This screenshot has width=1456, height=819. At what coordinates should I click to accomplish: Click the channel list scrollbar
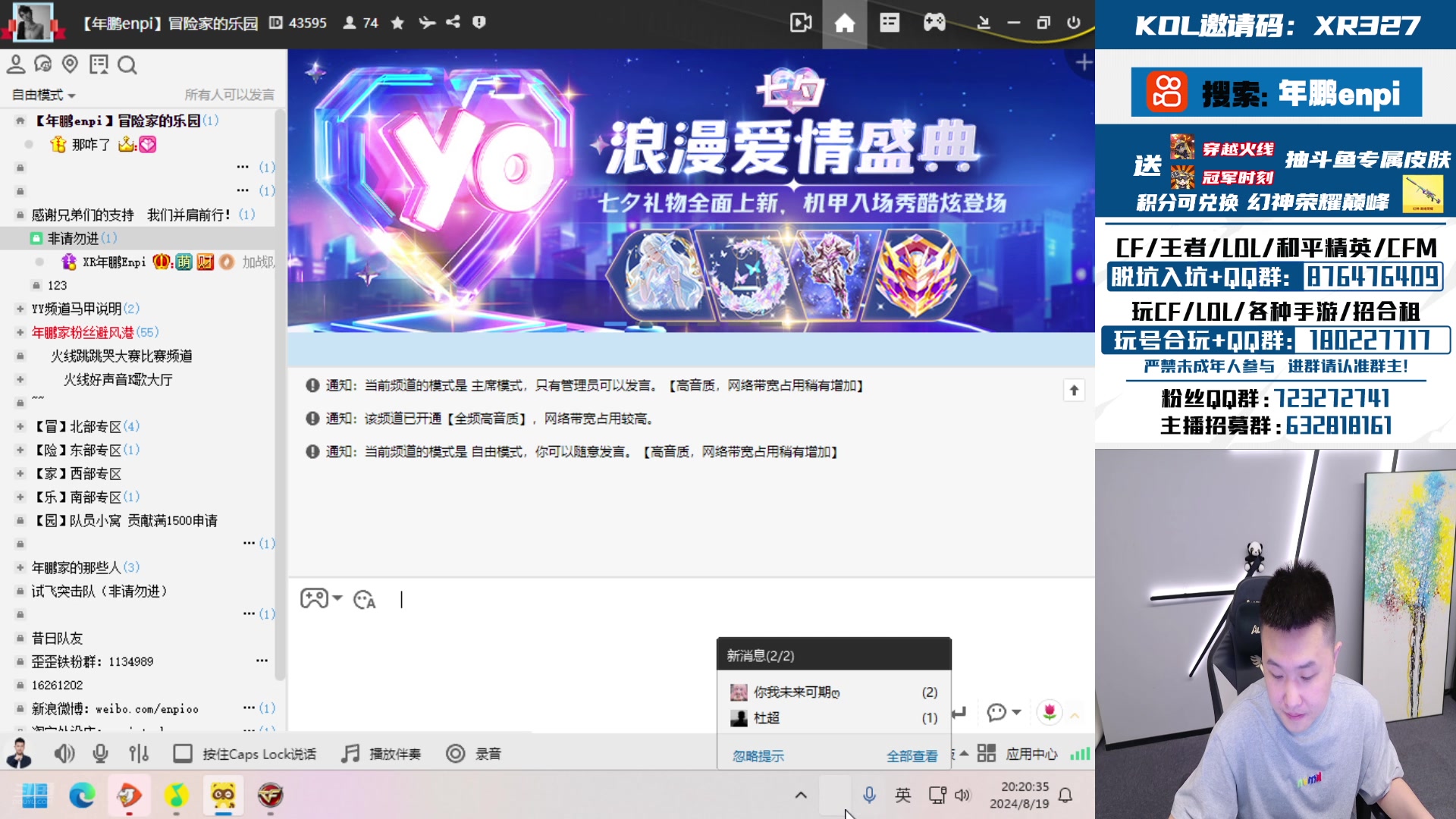click(280, 394)
